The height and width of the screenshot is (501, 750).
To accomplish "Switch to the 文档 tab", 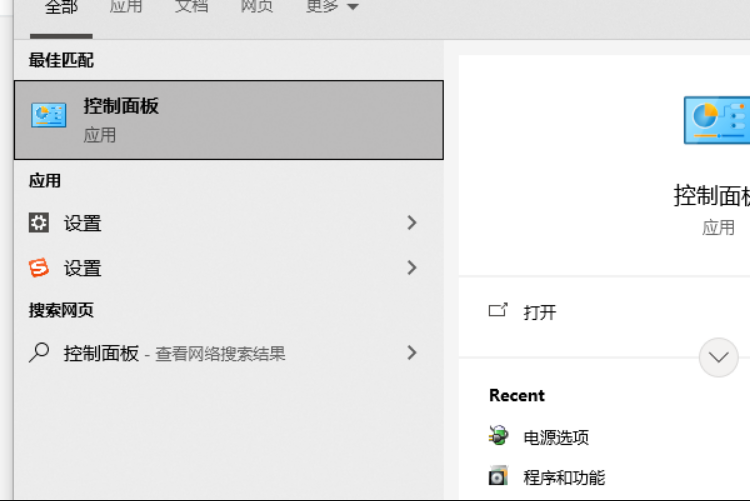I will point(191,7).
